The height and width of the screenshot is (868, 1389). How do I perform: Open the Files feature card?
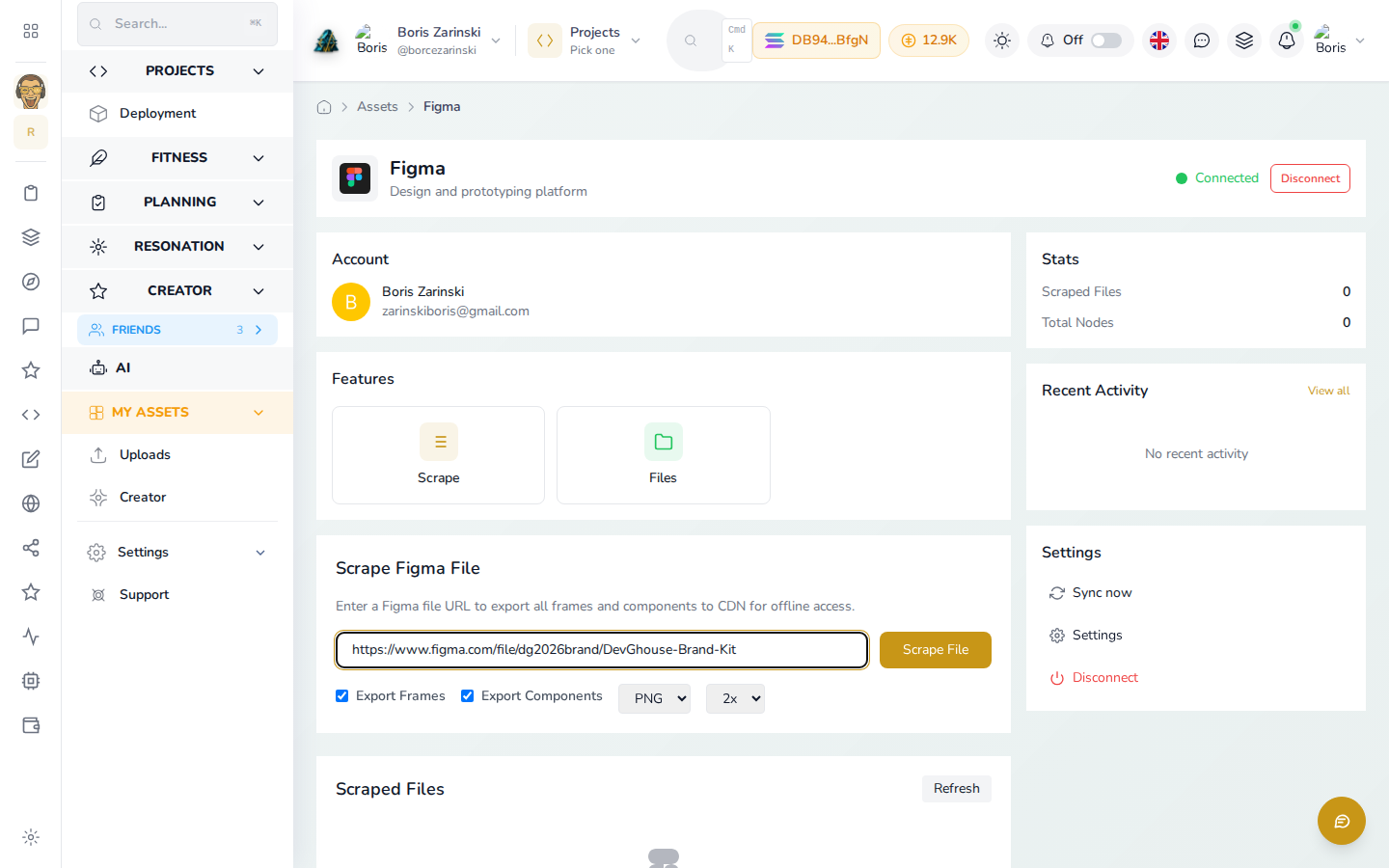point(664,455)
